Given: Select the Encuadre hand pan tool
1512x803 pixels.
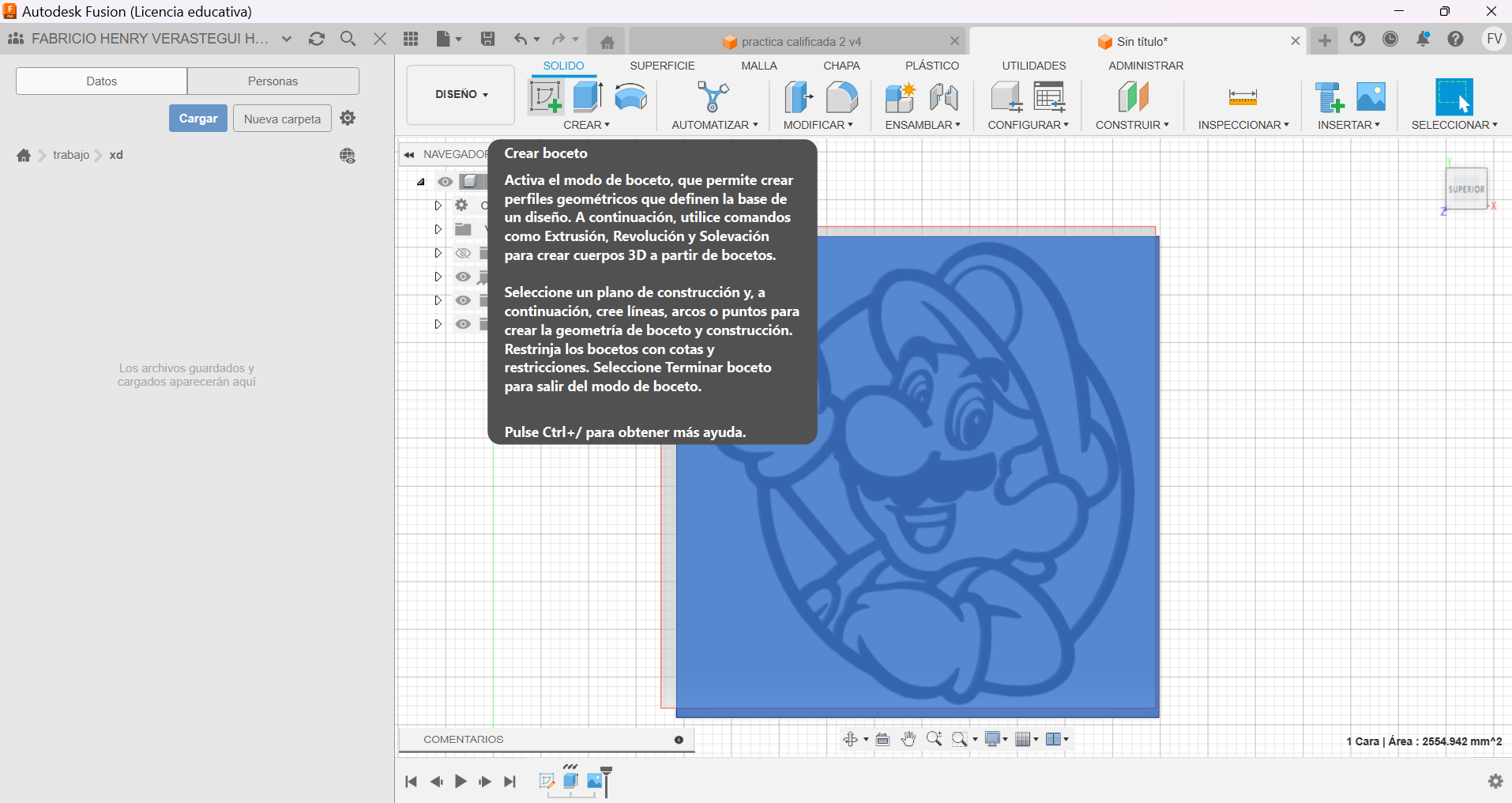Looking at the screenshot, I should coord(908,739).
